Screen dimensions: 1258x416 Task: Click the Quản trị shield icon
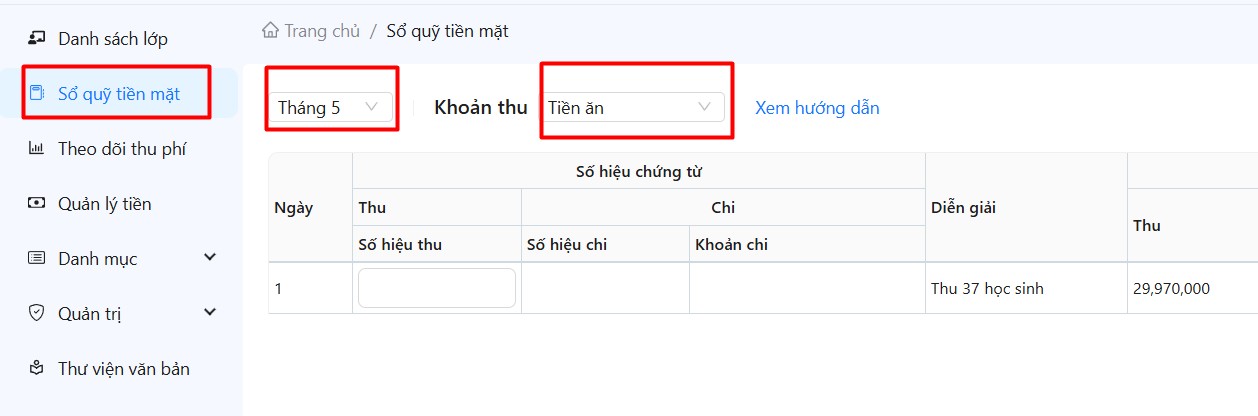[37, 313]
